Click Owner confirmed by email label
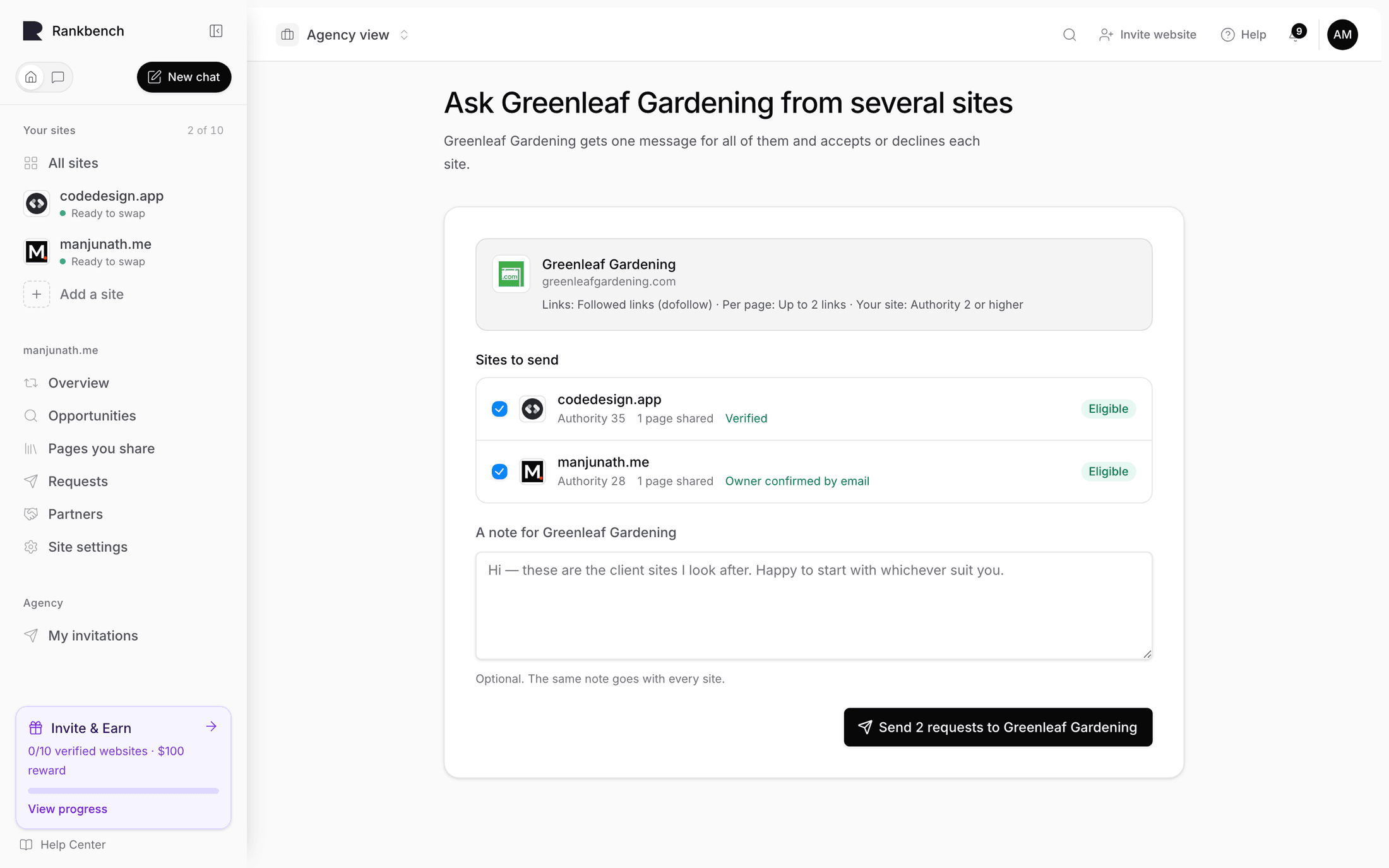This screenshot has height=868, width=1389. (797, 481)
